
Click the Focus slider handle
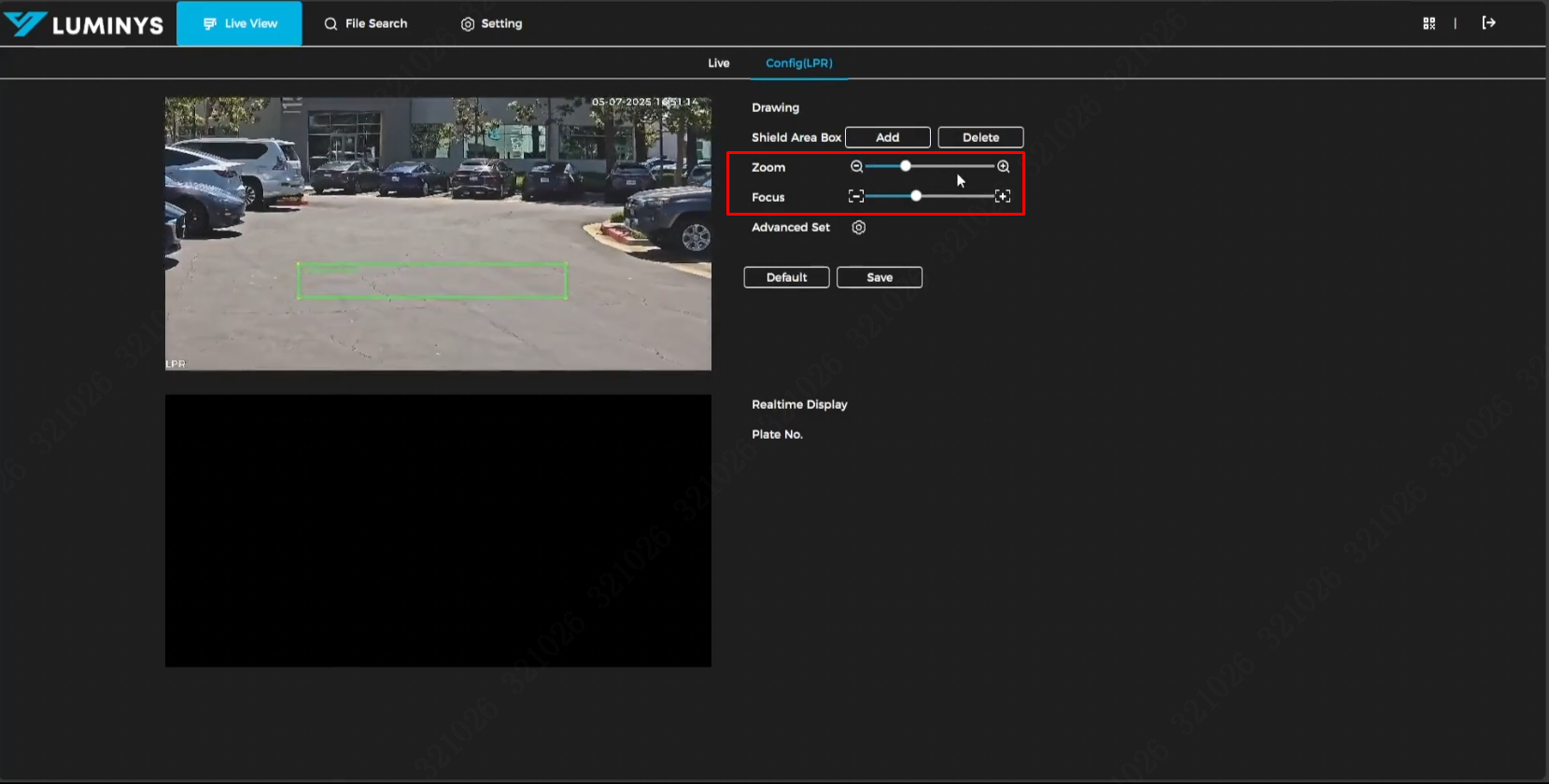tap(916, 196)
